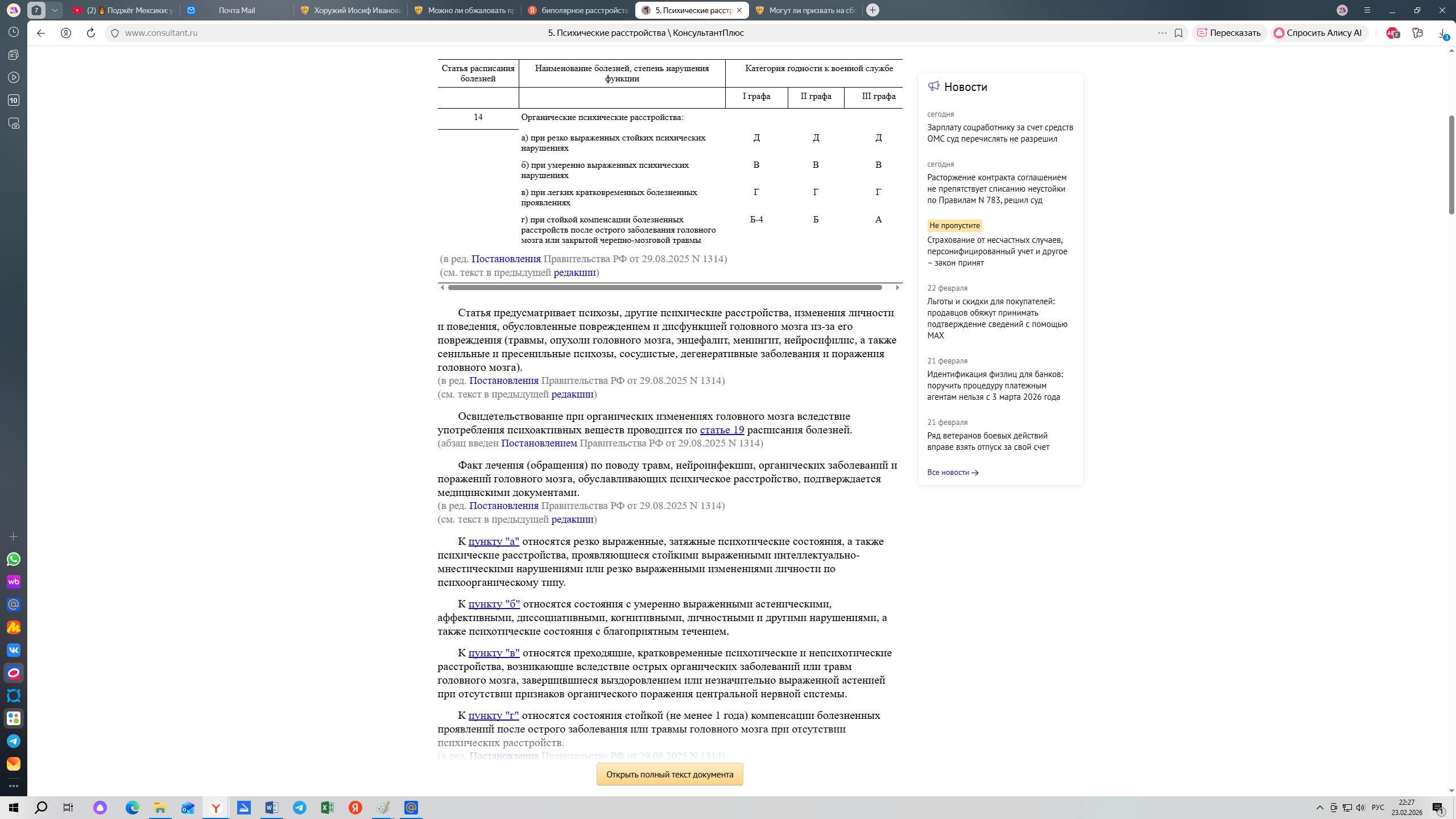The height and width of the screenshot is (819, 1456).
Task: Open a new browser tab
Action: (872, 10)
